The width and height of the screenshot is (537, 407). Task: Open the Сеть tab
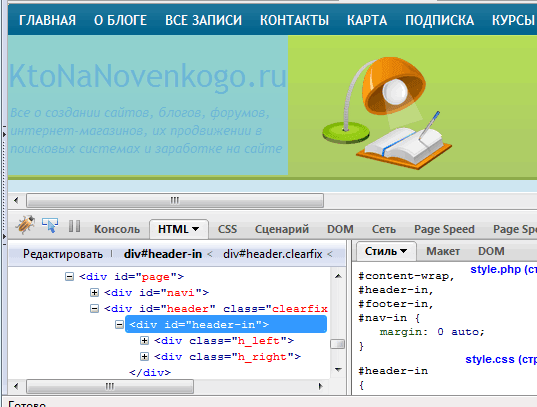click(384, 229)
